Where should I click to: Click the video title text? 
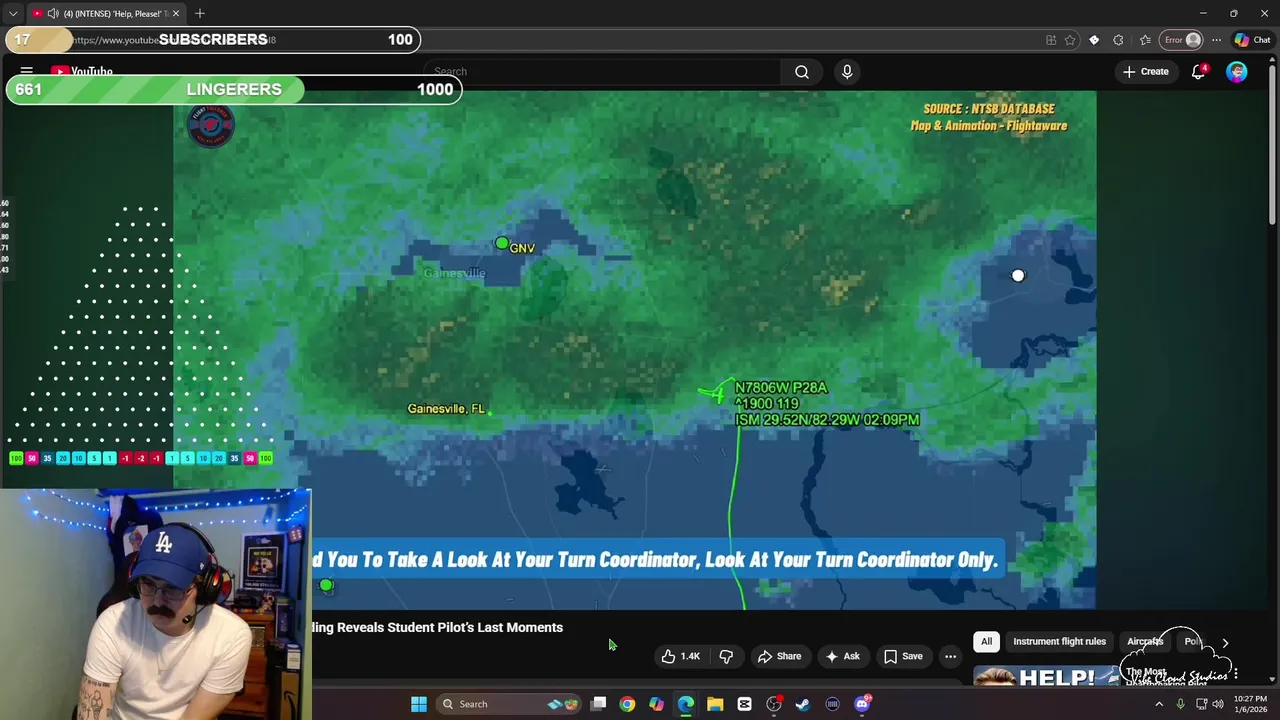tap(437, 627)
